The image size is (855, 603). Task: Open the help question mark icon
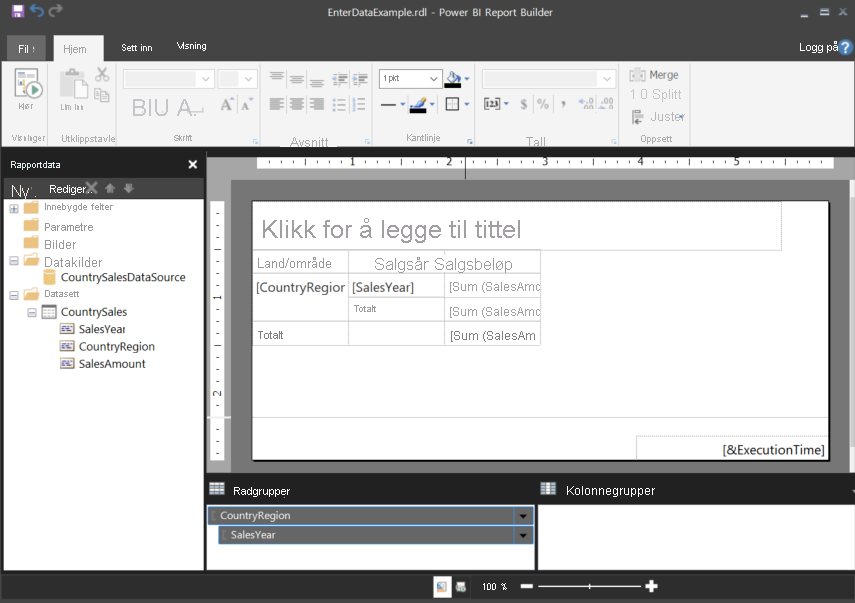pos(845,47)
